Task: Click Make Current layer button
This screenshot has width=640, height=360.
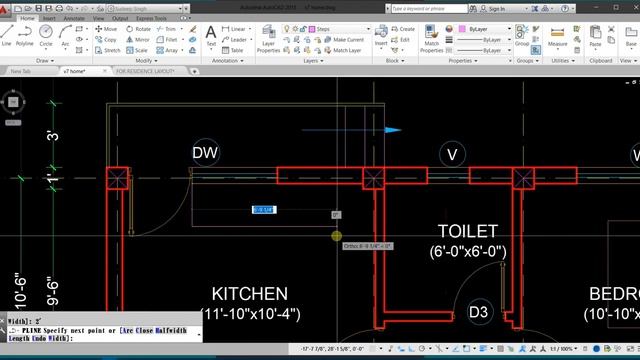Action: [344, 40]
